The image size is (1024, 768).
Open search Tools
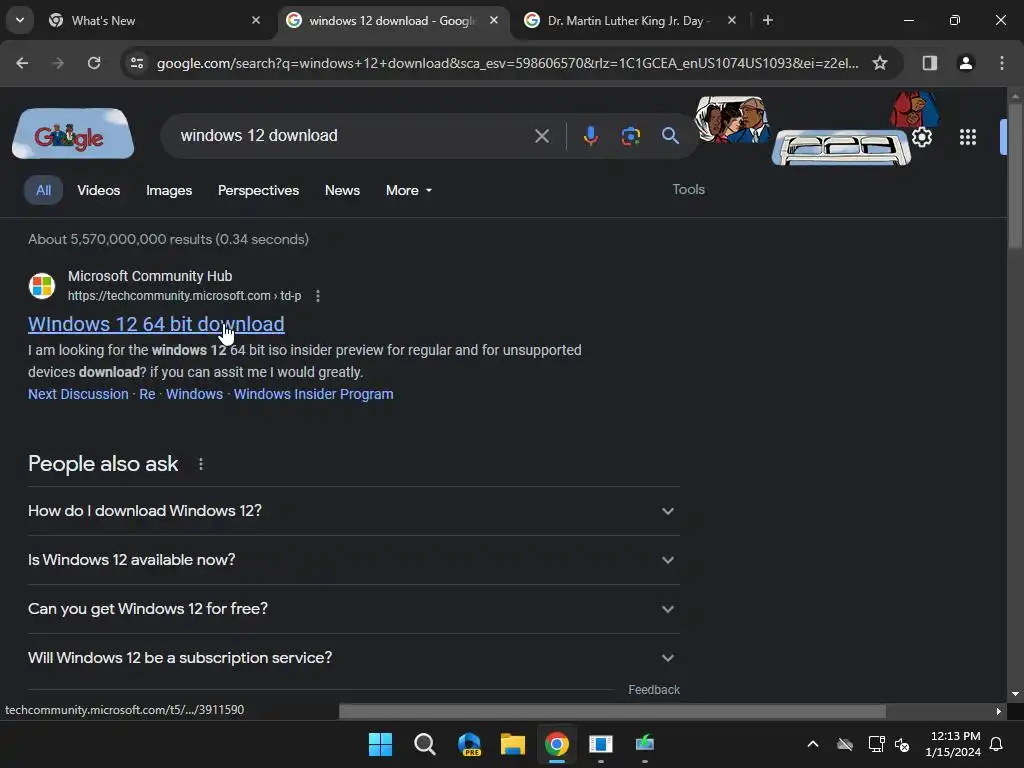[688, 189]
